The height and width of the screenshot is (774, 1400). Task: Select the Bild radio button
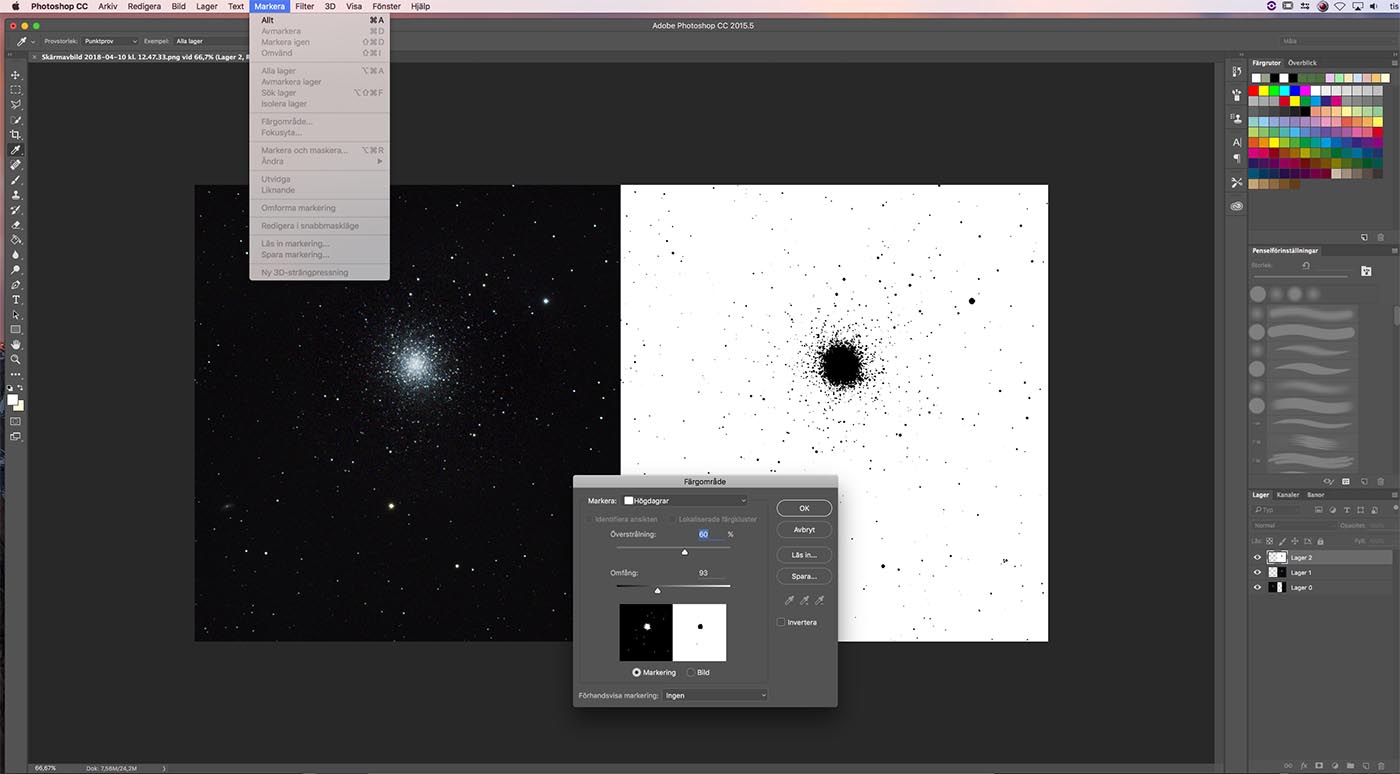(691, 672)
